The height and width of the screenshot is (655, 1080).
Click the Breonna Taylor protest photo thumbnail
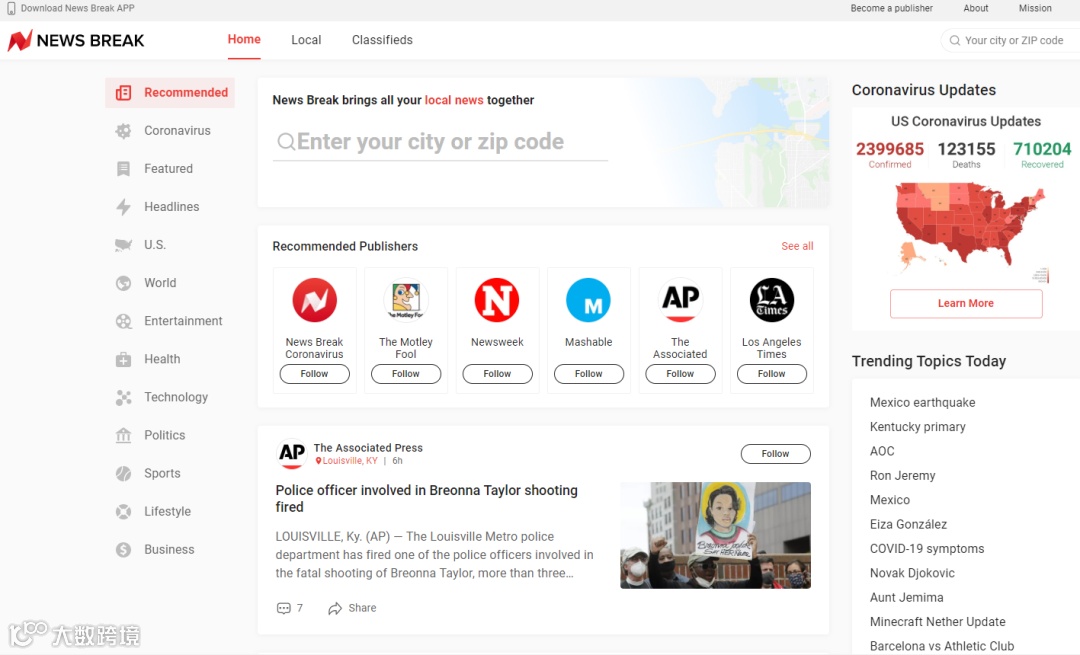click(x=715, y=535)
